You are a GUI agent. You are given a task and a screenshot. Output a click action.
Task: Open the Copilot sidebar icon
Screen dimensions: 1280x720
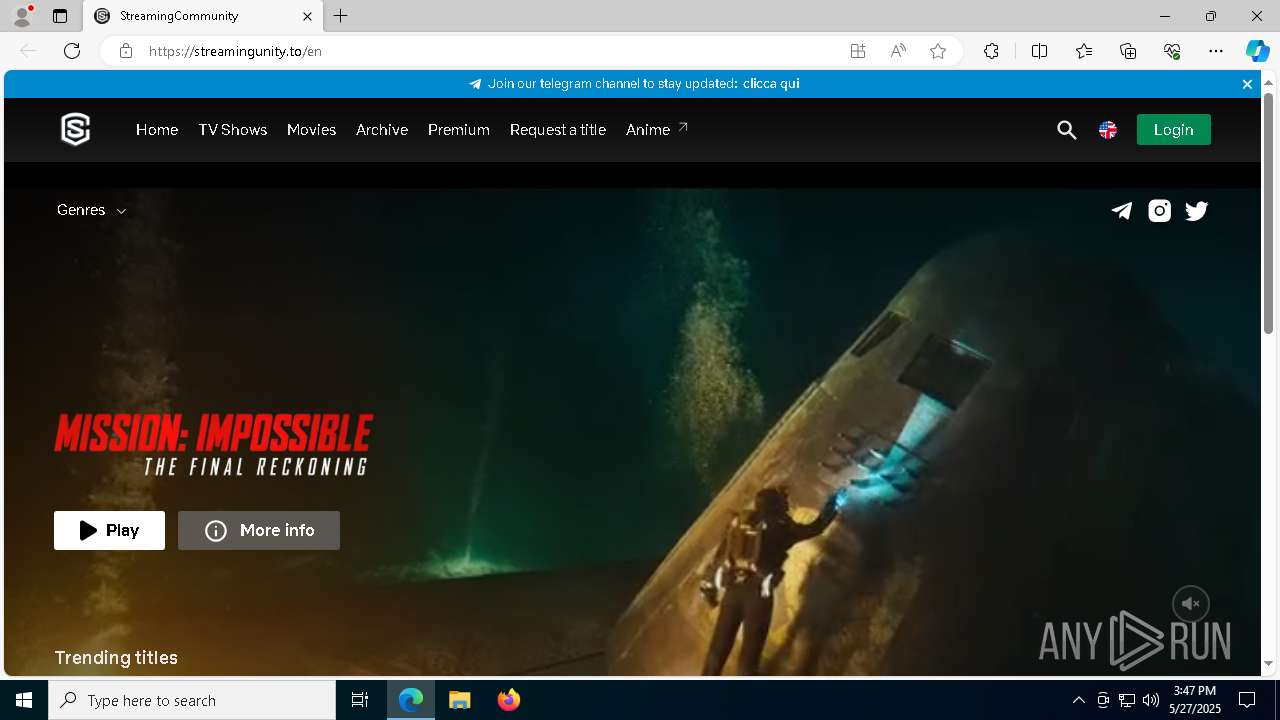(x=1257, y=51)
